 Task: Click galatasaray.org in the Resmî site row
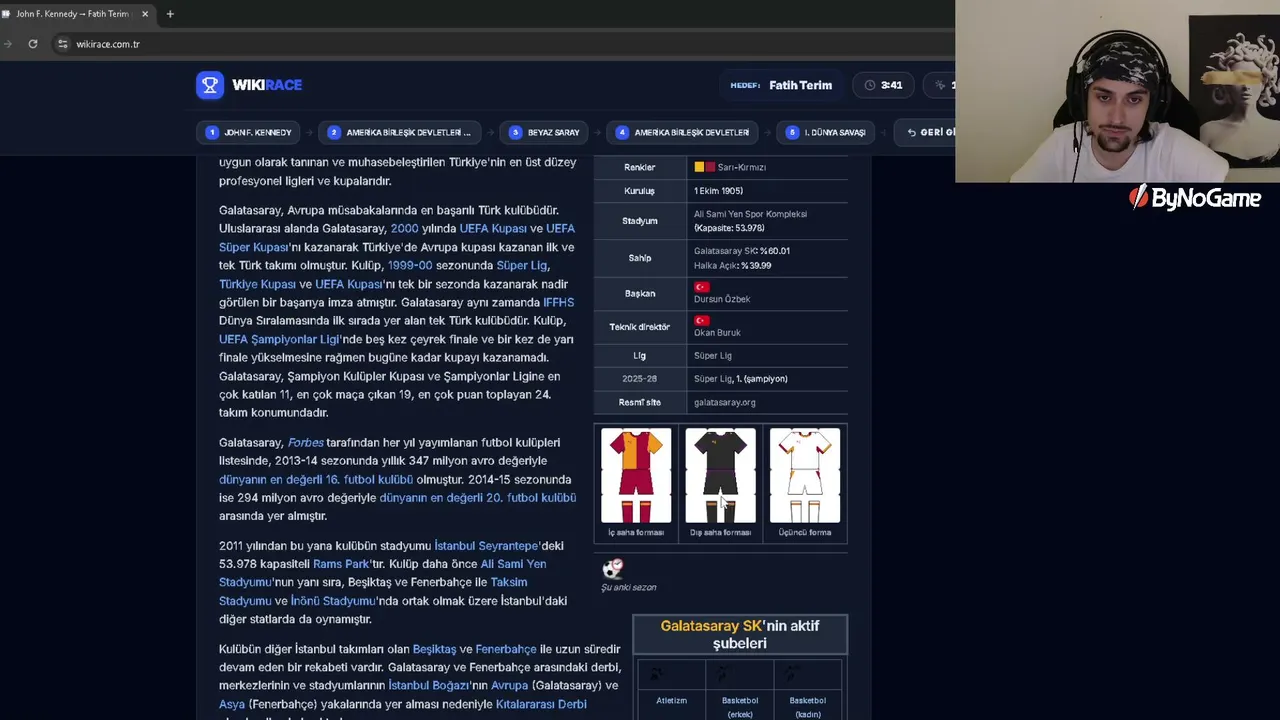coord(725,403)
